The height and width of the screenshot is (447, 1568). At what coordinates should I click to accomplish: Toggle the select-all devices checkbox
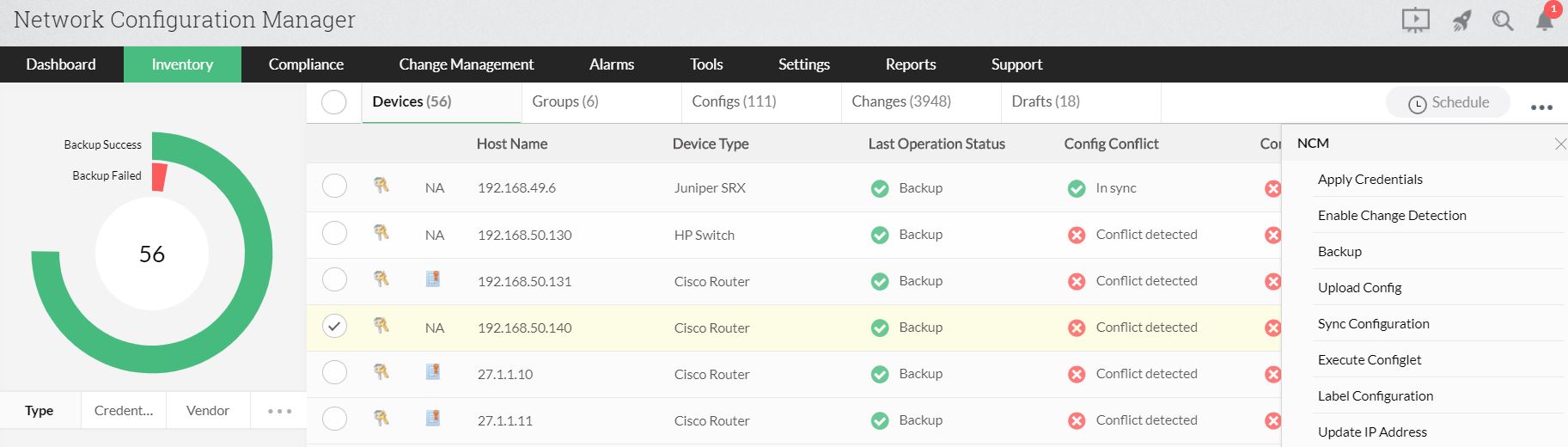tap(334, 102)
